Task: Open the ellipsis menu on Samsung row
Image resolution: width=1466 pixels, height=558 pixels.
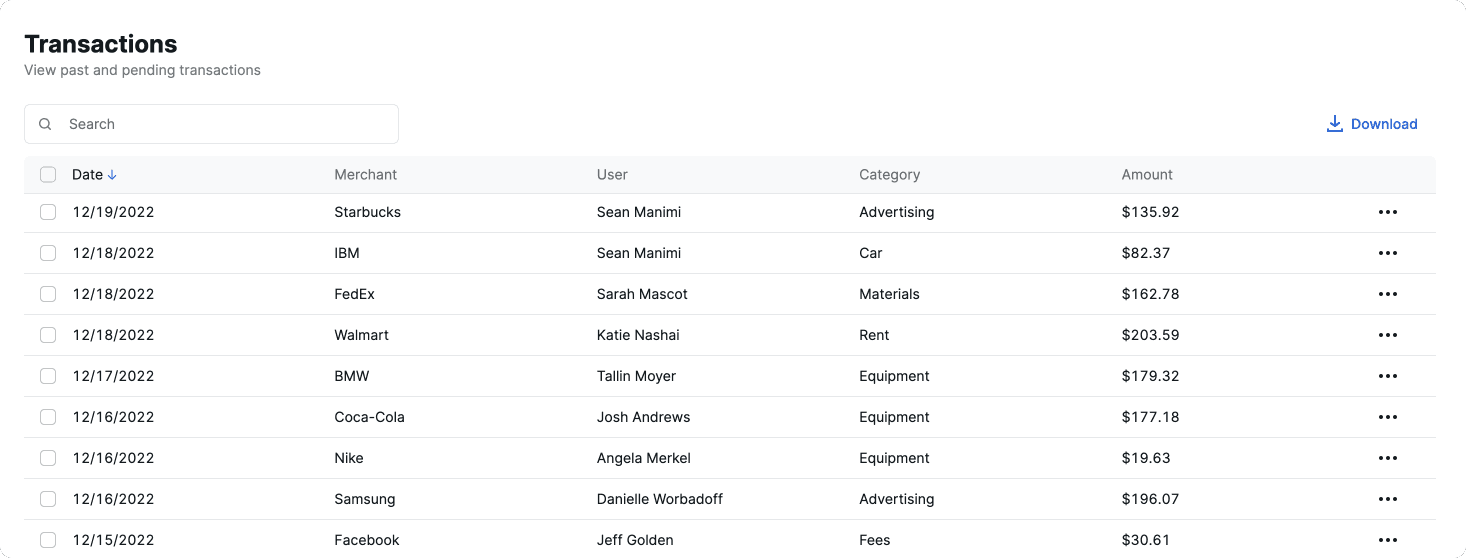Action: (x=1387, y=499)
